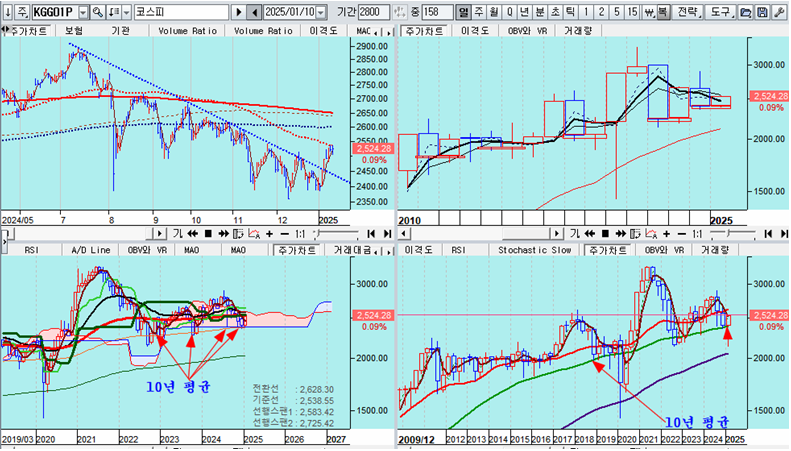Open the 도구 tools dropdown menu
791x451 pixels.
point(721,12)
